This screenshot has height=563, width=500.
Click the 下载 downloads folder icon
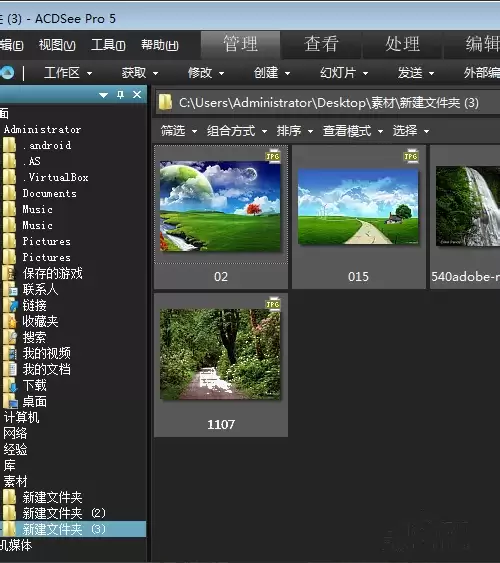10,386
